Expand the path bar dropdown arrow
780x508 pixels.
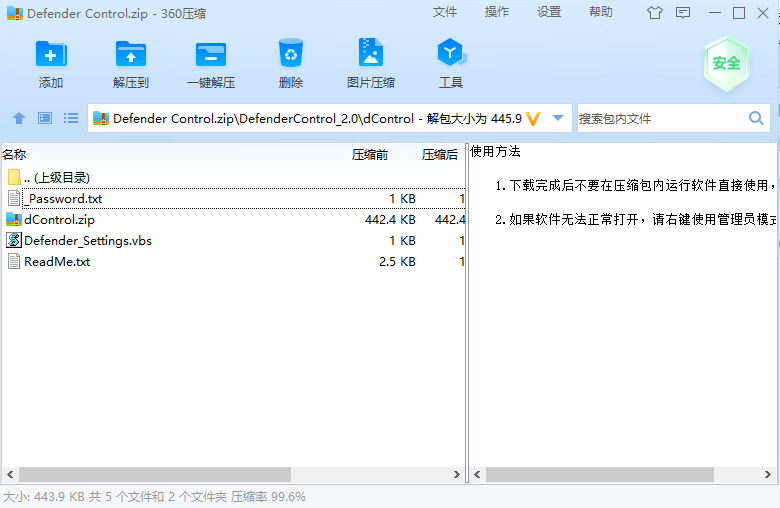tap(558, 118)
